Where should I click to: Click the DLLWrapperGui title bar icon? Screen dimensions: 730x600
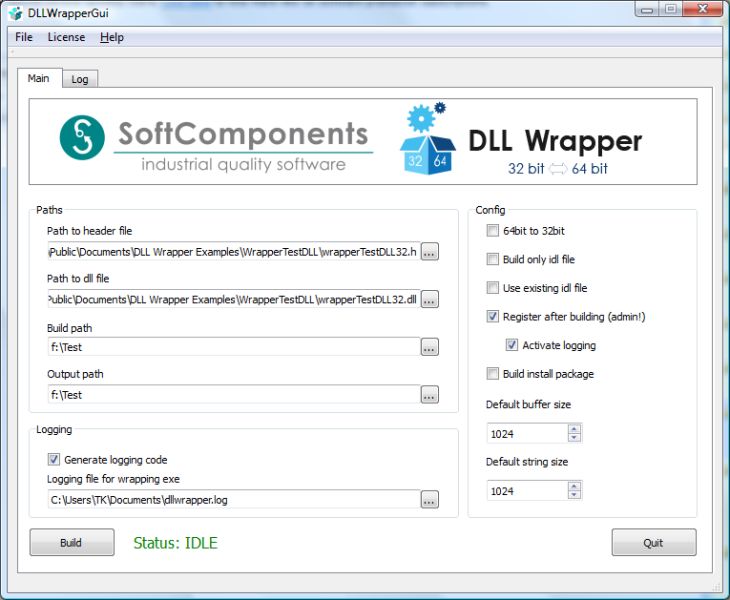pyautogui.click(x=15, y=13)
